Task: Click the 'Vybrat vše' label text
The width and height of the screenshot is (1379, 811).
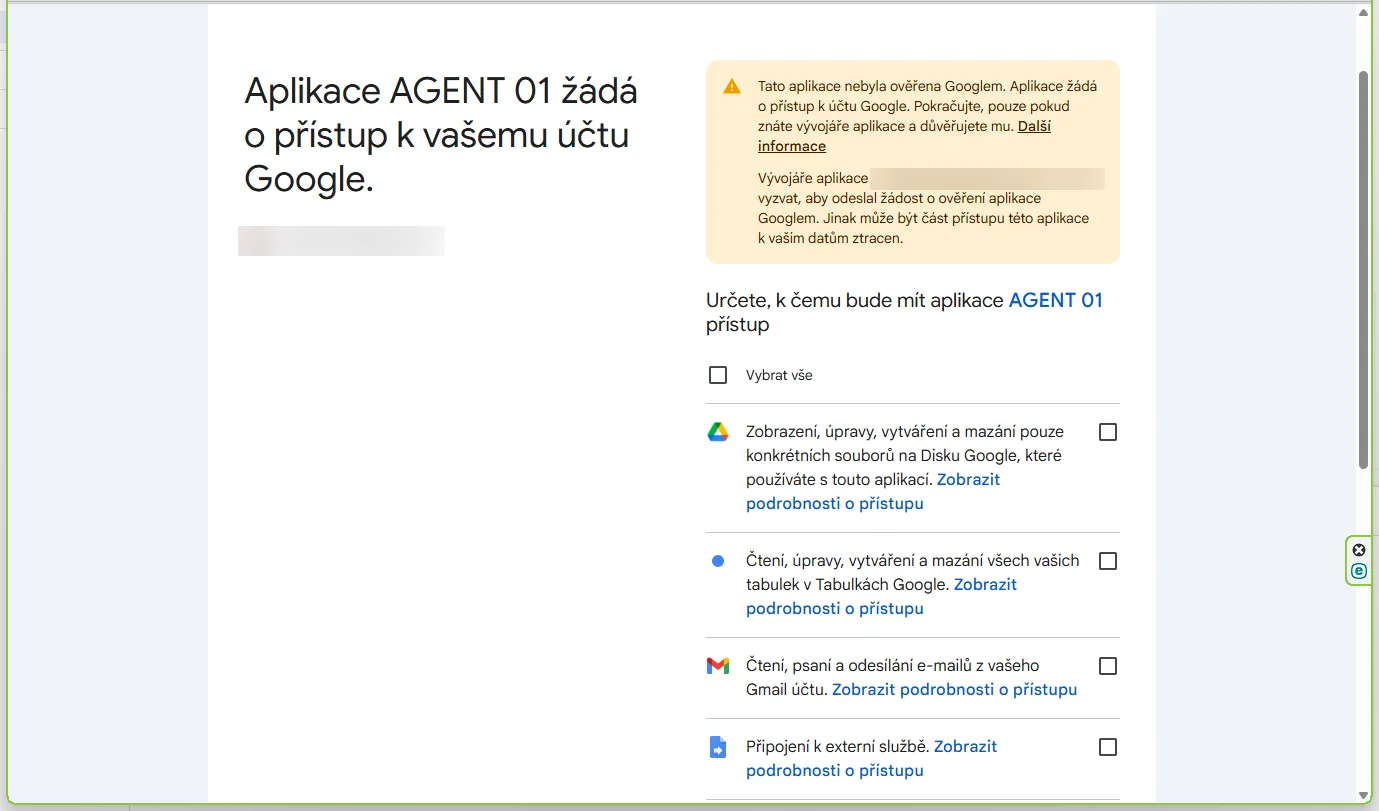Action: coord(779,376)
